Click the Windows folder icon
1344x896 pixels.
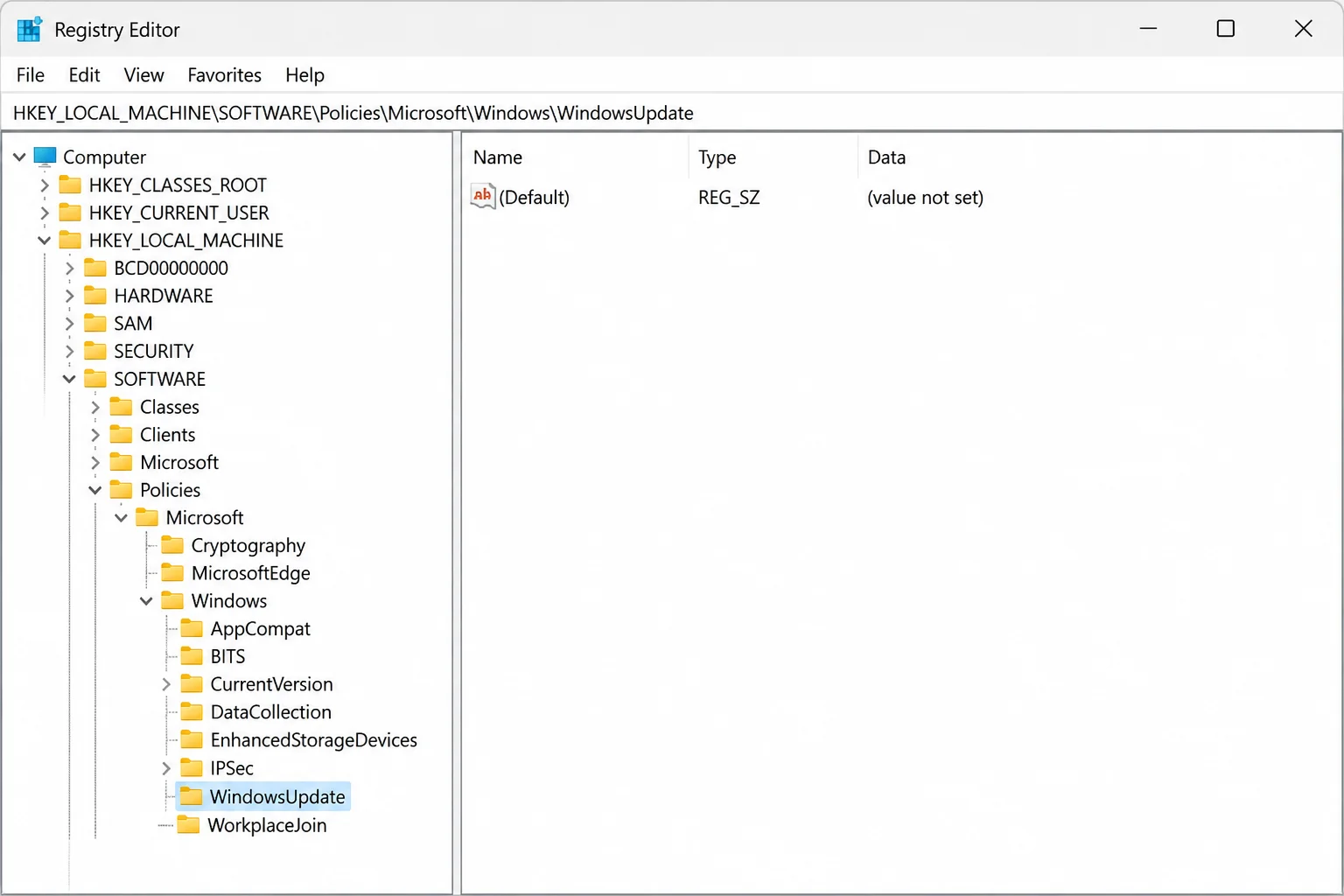click(173, 600)
